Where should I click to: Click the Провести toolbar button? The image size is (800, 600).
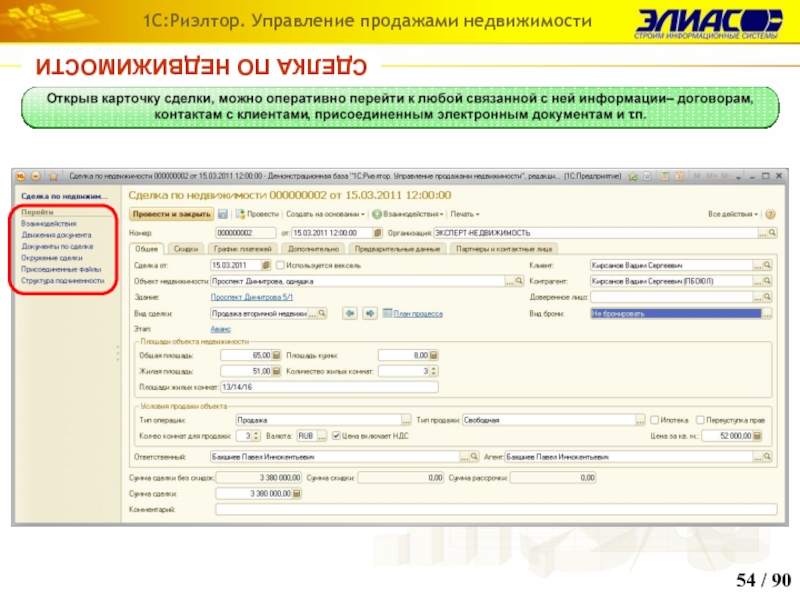click(258, 214)
